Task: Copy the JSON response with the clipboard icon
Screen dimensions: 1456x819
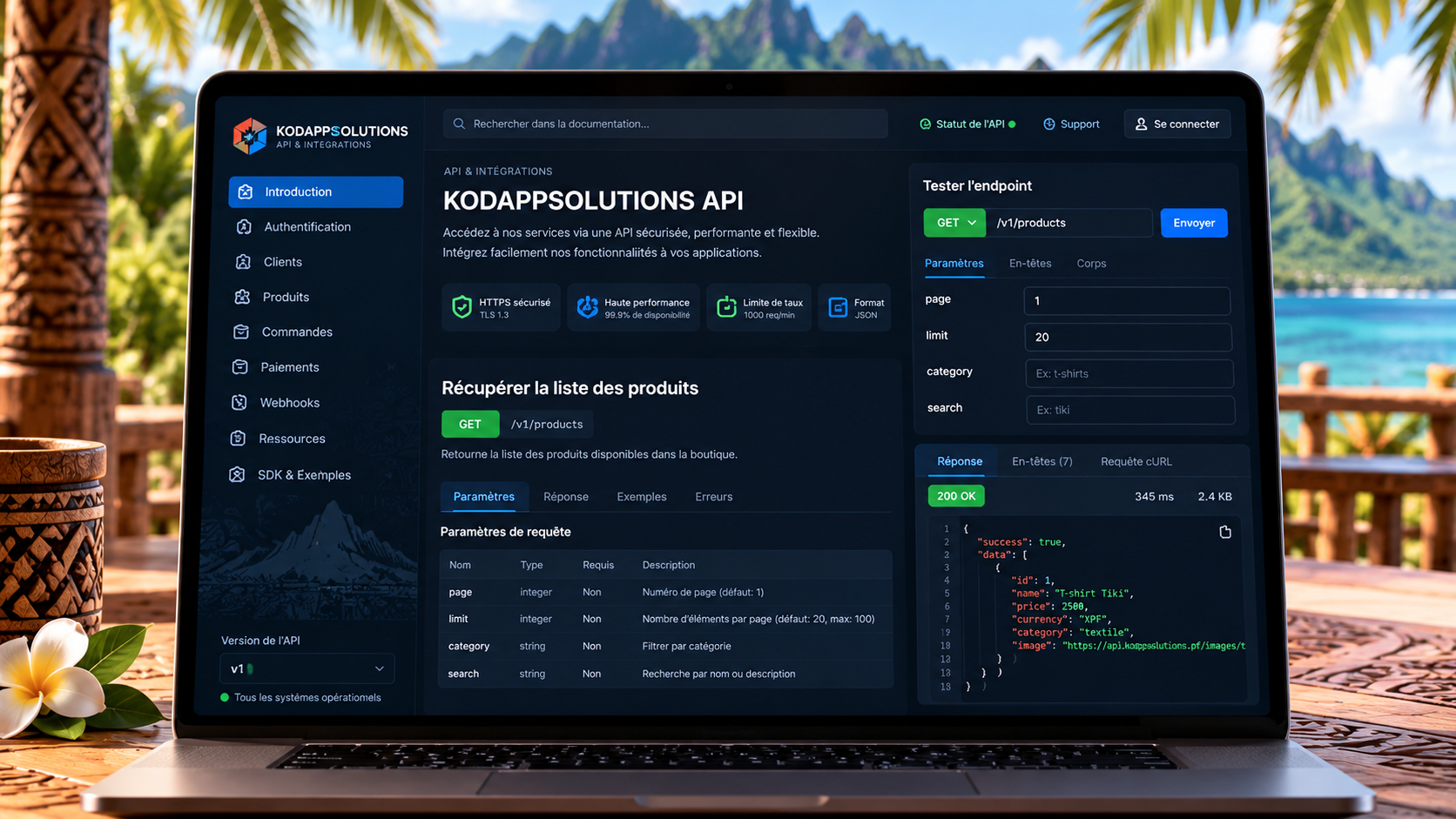Action: [x=1225, y=532]
